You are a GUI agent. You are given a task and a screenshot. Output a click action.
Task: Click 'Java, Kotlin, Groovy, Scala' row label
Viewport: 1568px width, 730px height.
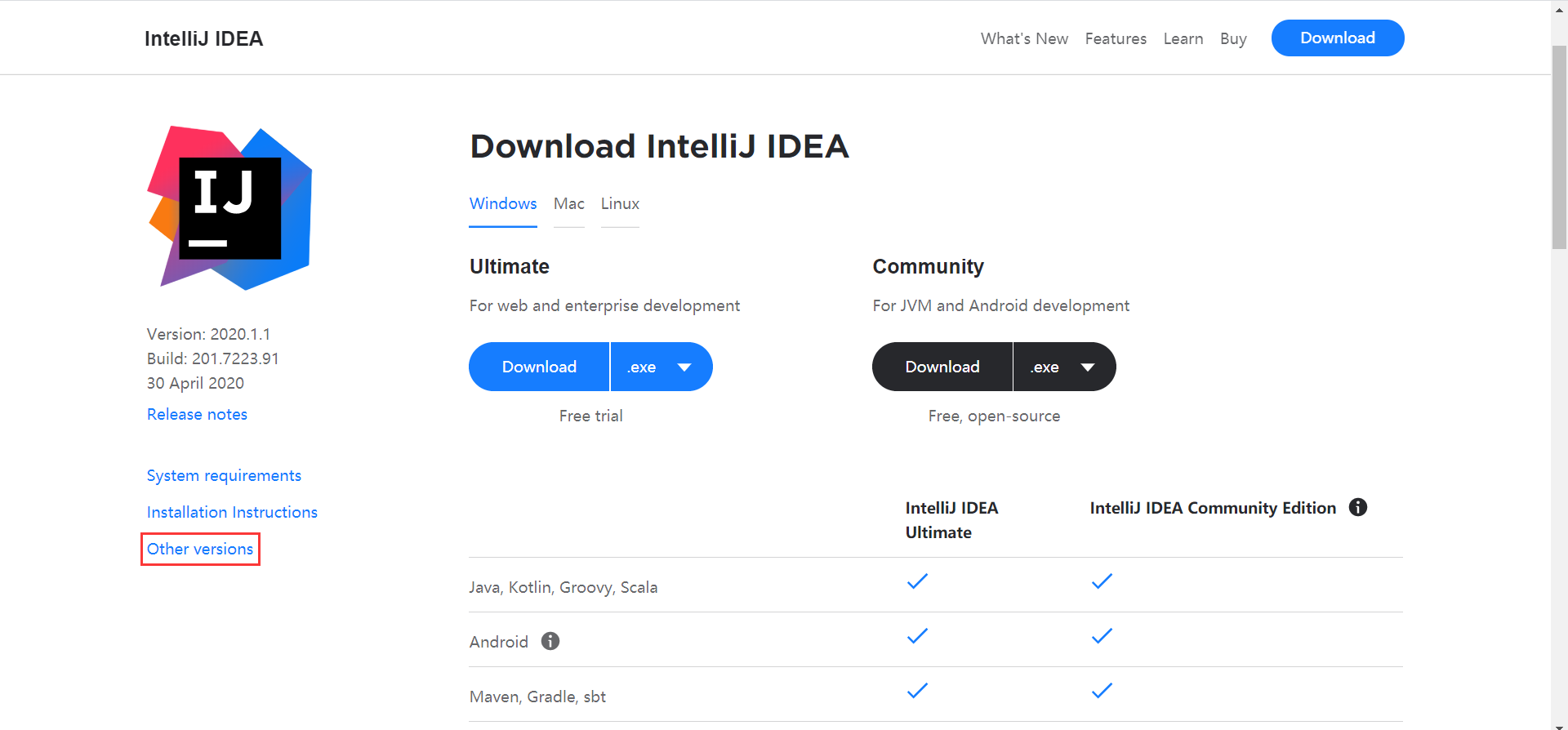(563, 587)
